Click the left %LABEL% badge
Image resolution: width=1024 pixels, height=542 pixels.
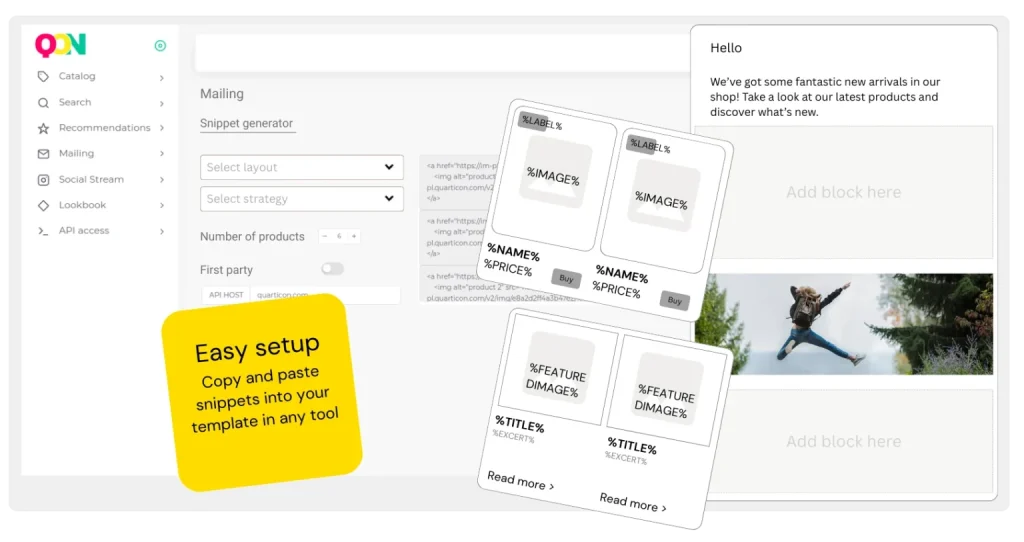coord(540,122)
